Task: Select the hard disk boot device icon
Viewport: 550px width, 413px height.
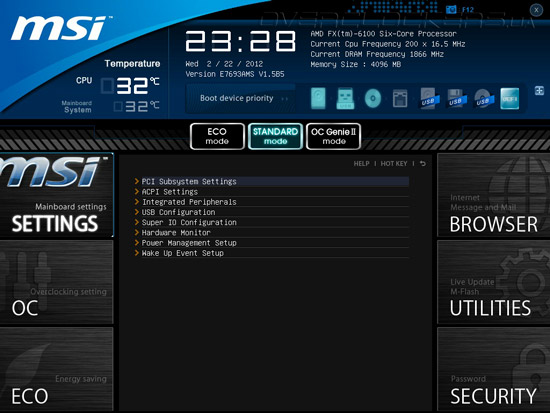Action: tap(318, 98)
